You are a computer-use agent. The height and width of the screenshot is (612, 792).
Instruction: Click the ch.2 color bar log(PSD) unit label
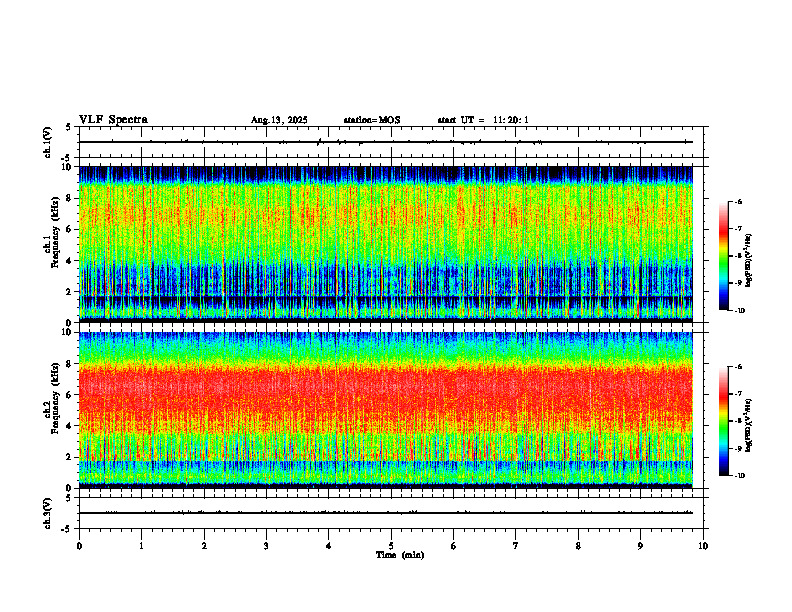tap(749, 426)
